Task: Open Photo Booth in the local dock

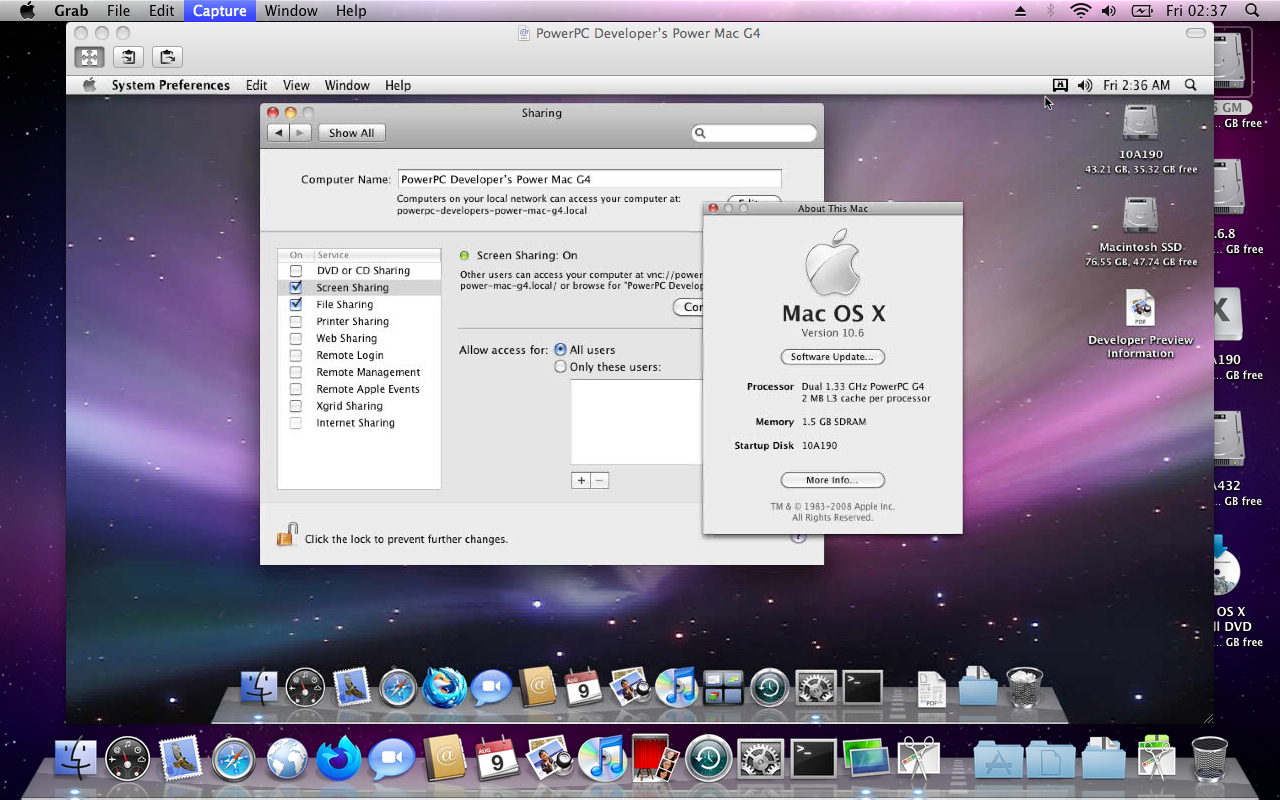Action: tap(655, 760)
